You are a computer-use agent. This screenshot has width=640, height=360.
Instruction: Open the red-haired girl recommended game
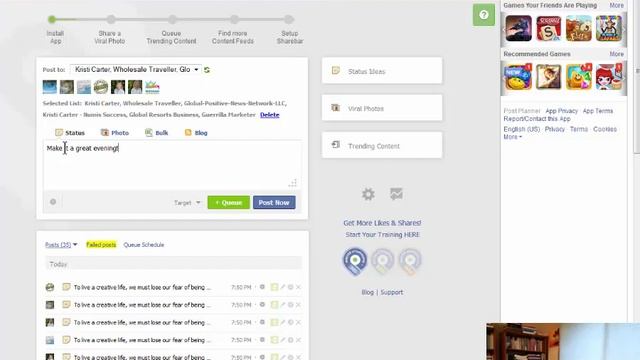click(x=609, y=76)
